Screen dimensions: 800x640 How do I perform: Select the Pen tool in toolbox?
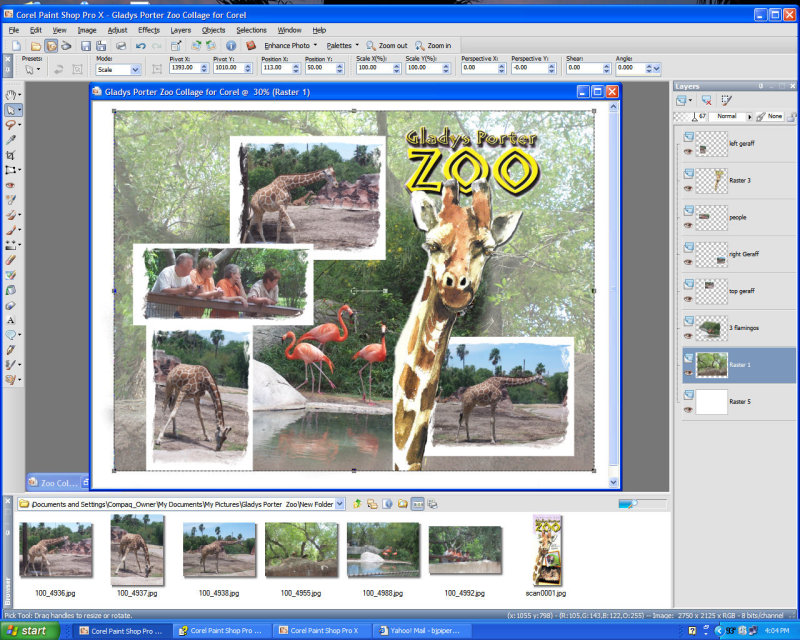tap(10, 350)
